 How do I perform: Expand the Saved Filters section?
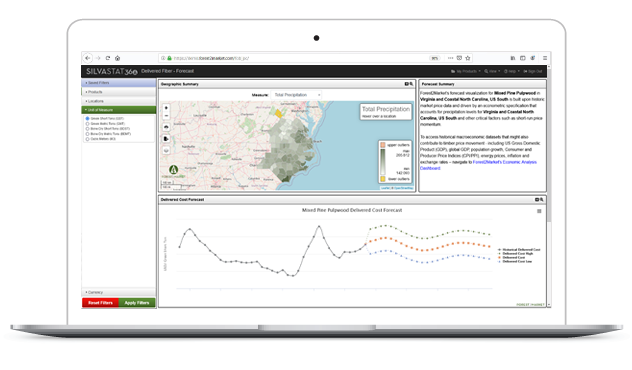[118, 83]
